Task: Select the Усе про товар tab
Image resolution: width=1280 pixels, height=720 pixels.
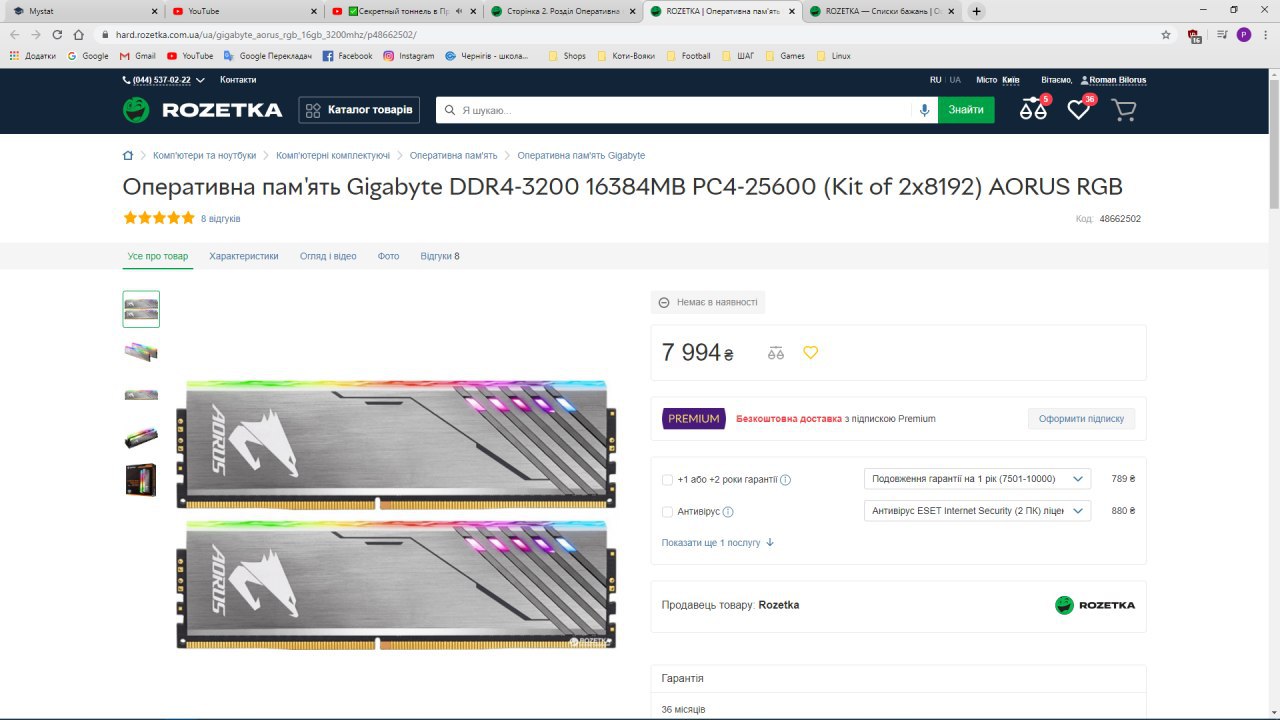Action: pyautogui.click(x=158, y=256)
